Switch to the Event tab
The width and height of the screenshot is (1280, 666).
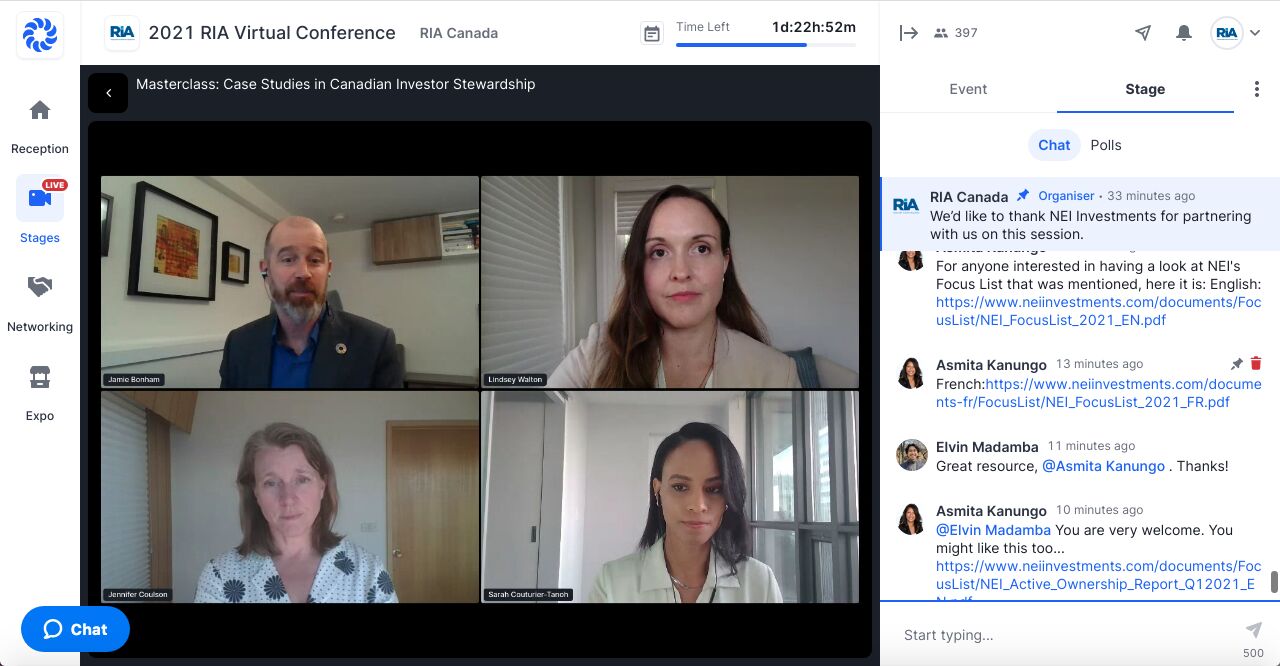pyautogui.click(x=968, y=89)
